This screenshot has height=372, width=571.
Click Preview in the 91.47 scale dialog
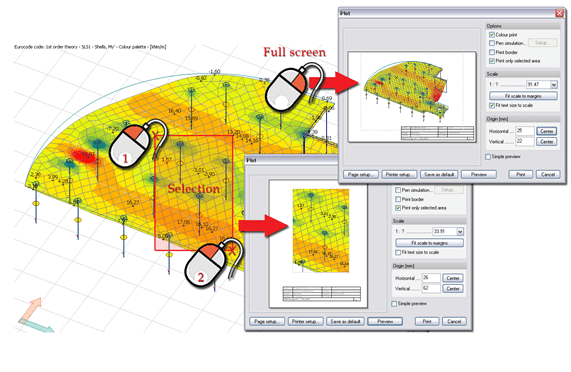click(479, 175)
